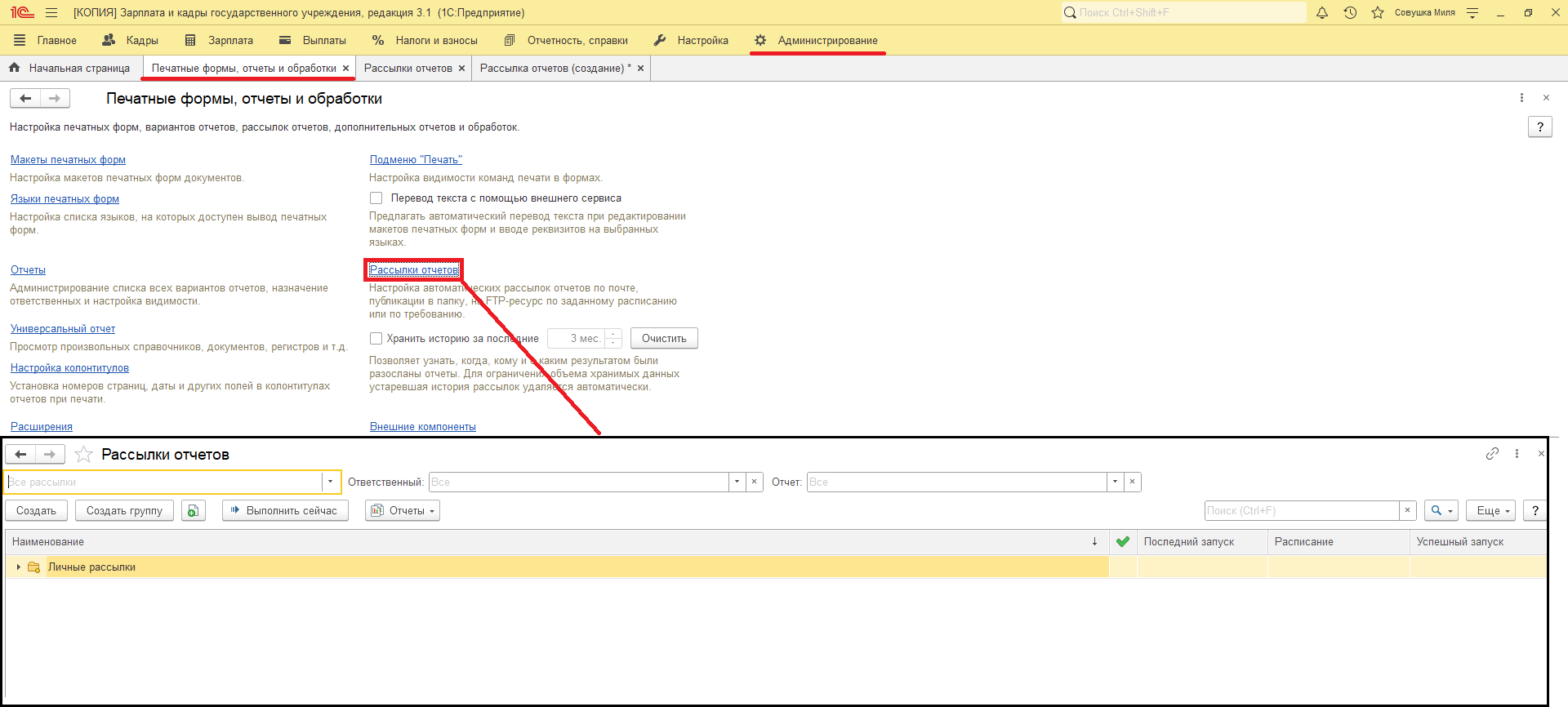Expand the Все рассылки dropdown

click(330, 482)
